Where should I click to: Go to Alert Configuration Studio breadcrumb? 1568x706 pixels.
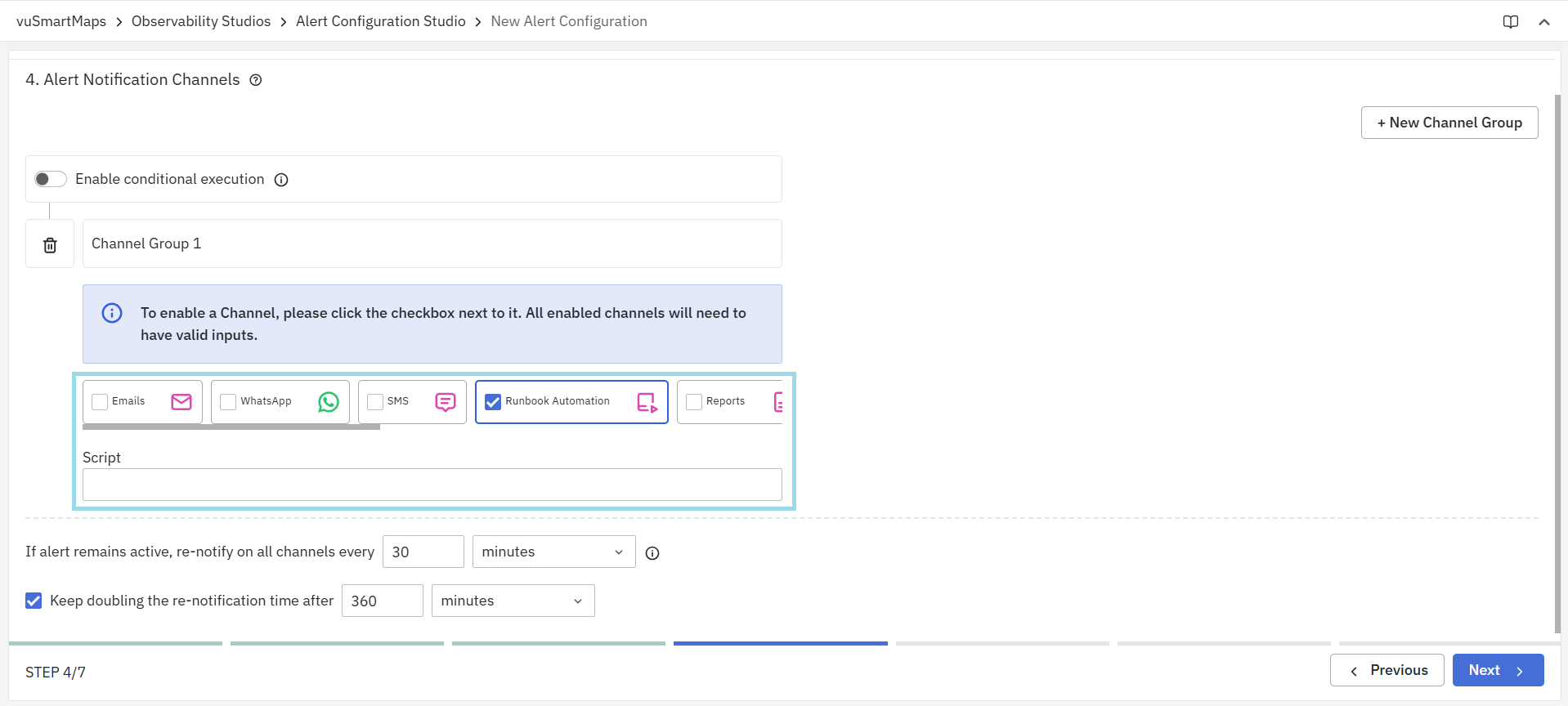tap(380, 21)
